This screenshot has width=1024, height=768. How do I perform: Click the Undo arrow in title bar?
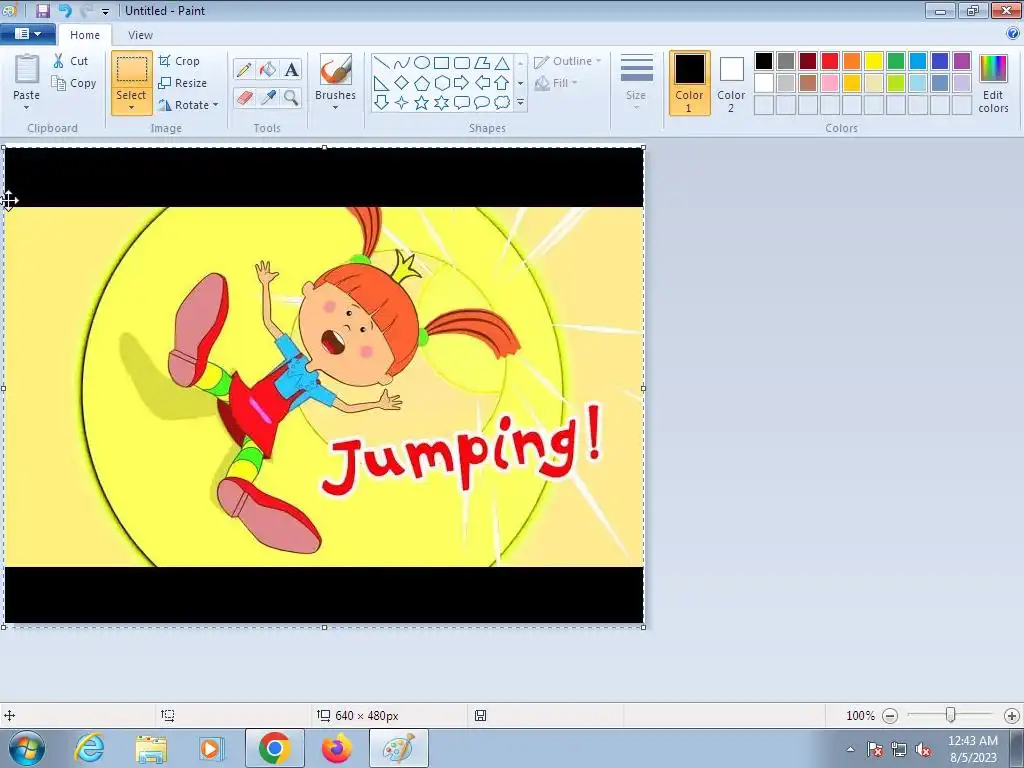pyautogui.click(x=65, y=10)
